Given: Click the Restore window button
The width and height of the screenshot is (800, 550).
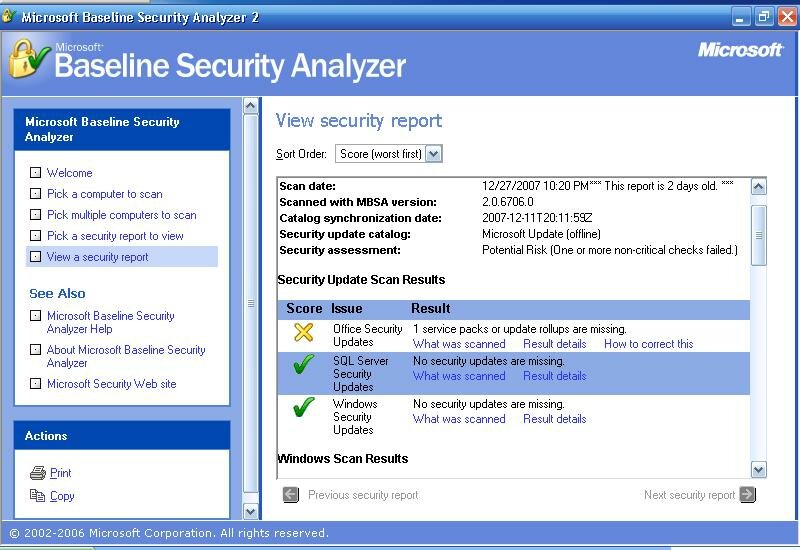Looking at the screenshot, I should 764,17.
